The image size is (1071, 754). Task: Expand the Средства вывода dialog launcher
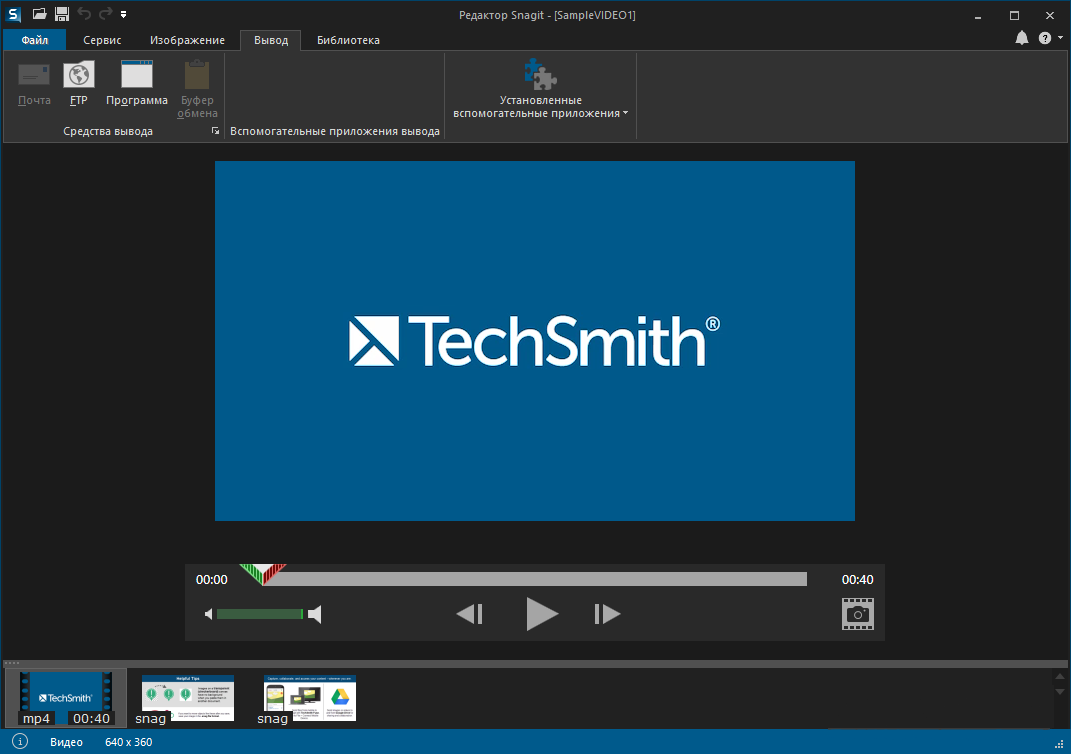point(215,131)
